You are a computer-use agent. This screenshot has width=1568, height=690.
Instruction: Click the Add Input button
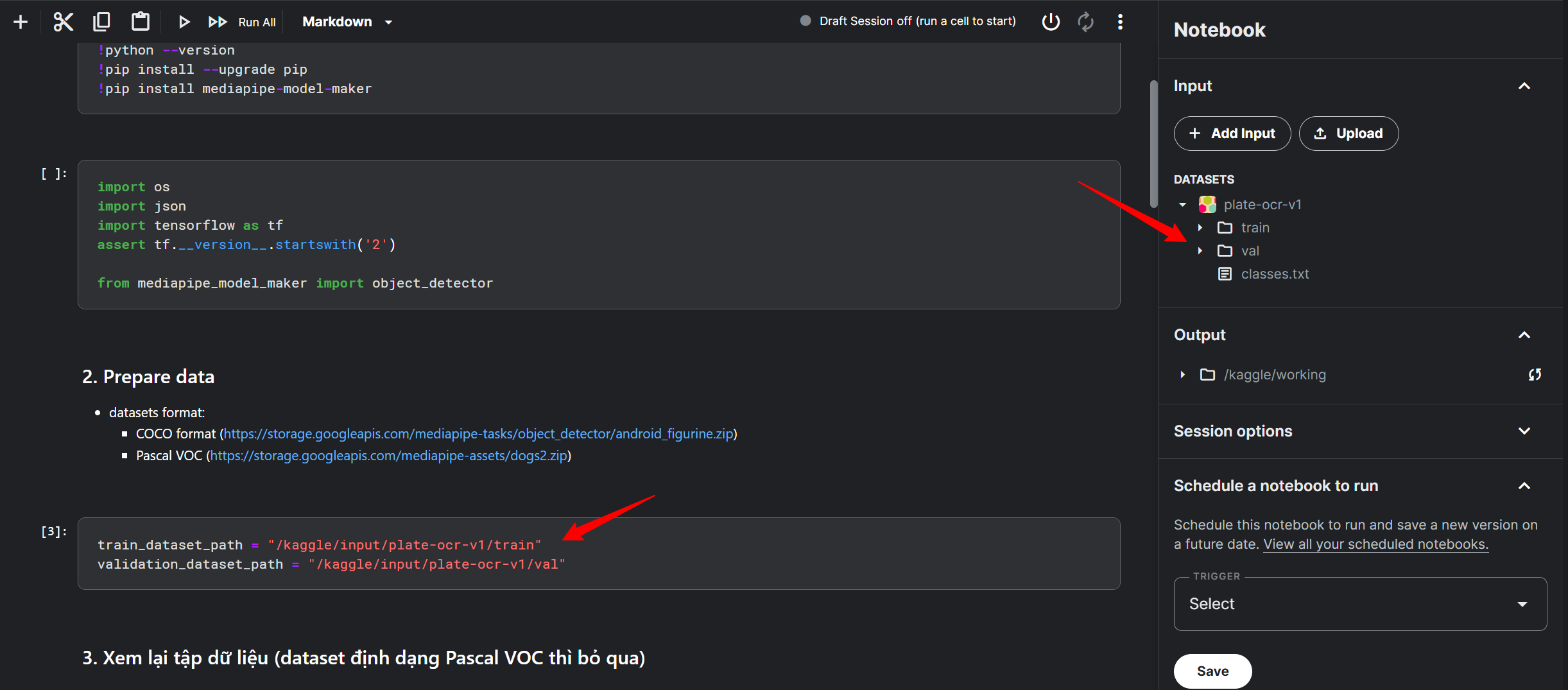[x=1232, y=134]
